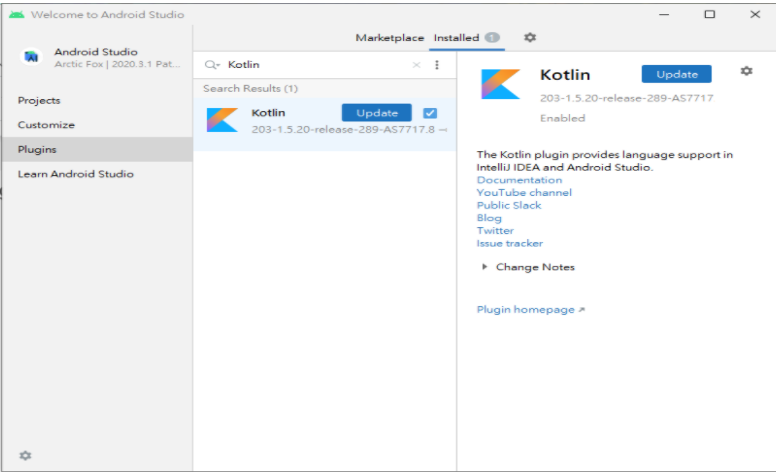Open Projects in the sidebar
This screenshot has width=782, height=472.
point(39,100)
